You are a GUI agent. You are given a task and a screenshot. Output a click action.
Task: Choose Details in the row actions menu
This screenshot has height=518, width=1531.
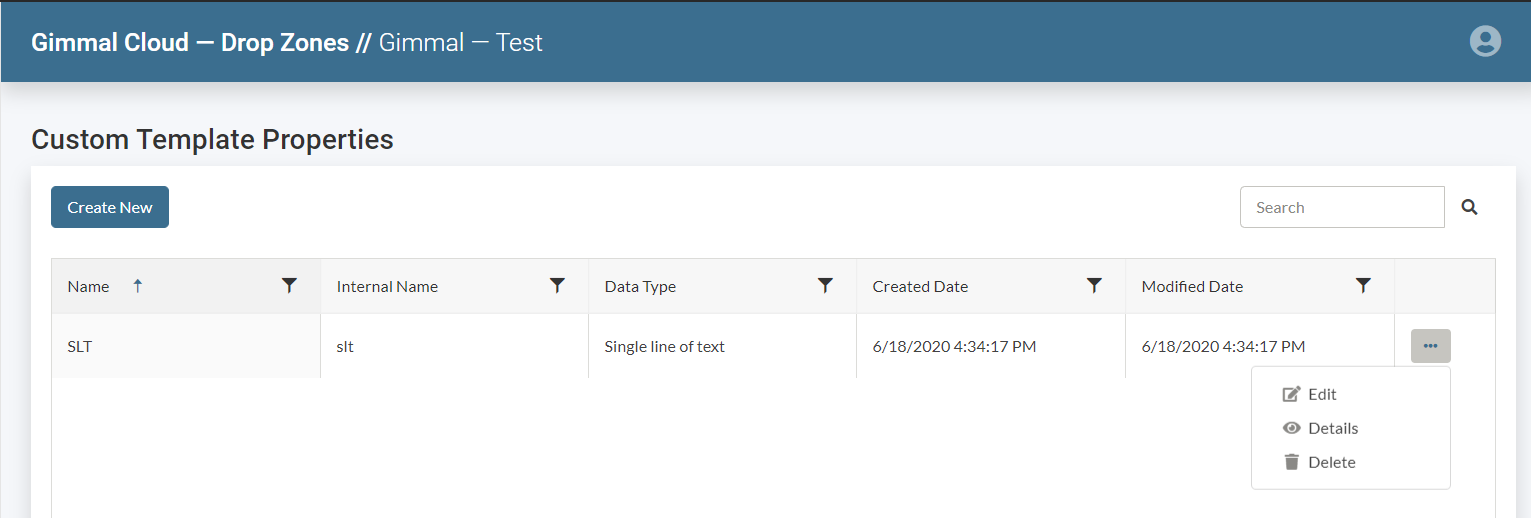click(1332, 428)
